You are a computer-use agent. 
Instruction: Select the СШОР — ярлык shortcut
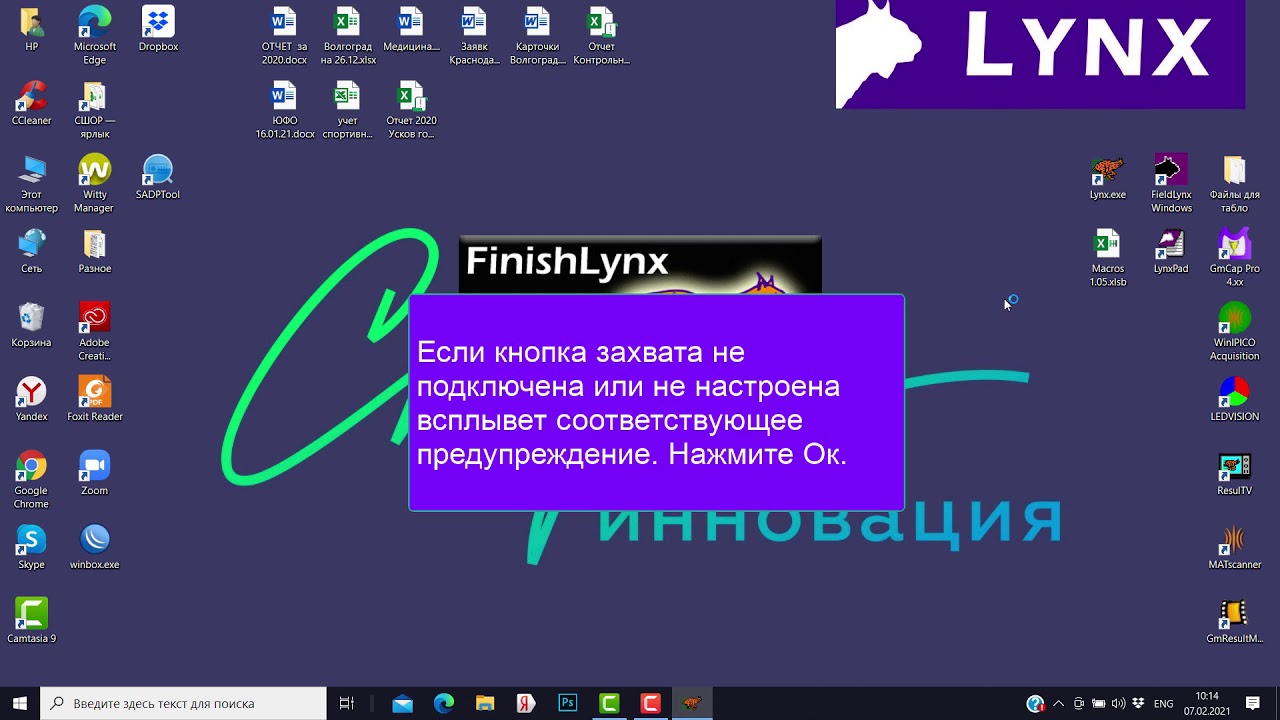[x=95, y=109]
